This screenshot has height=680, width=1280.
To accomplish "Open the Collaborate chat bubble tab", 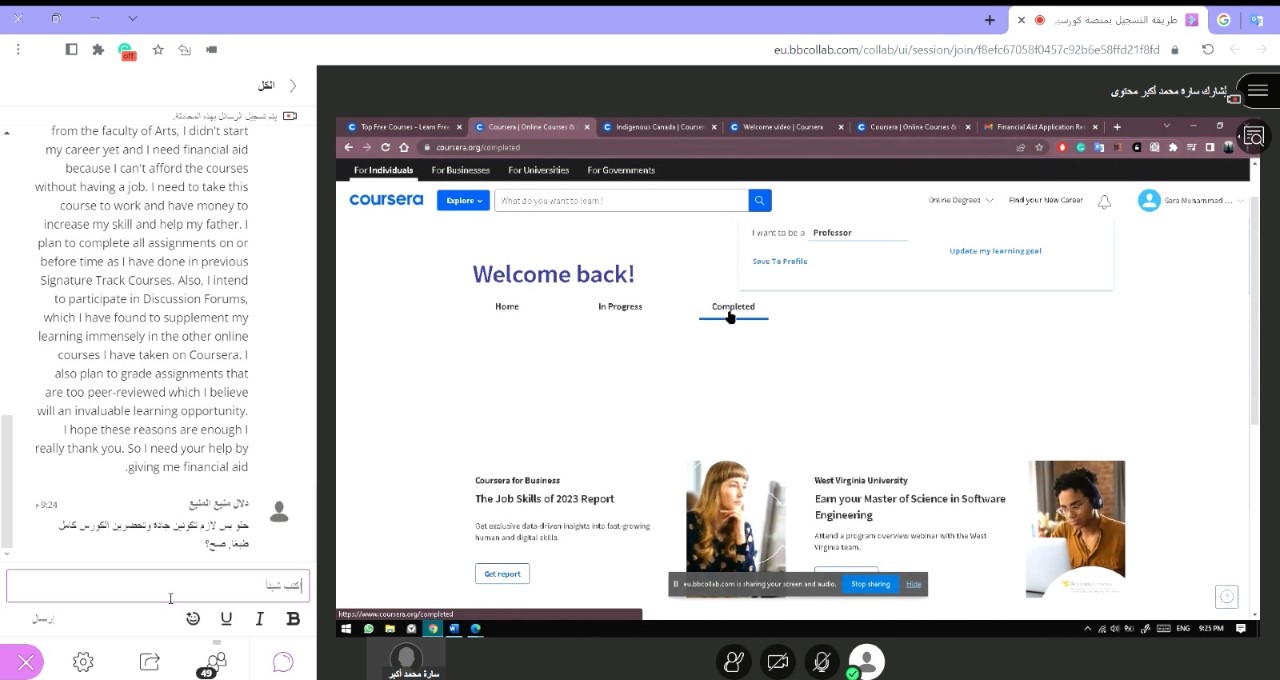I will click(x=283, y=661).
